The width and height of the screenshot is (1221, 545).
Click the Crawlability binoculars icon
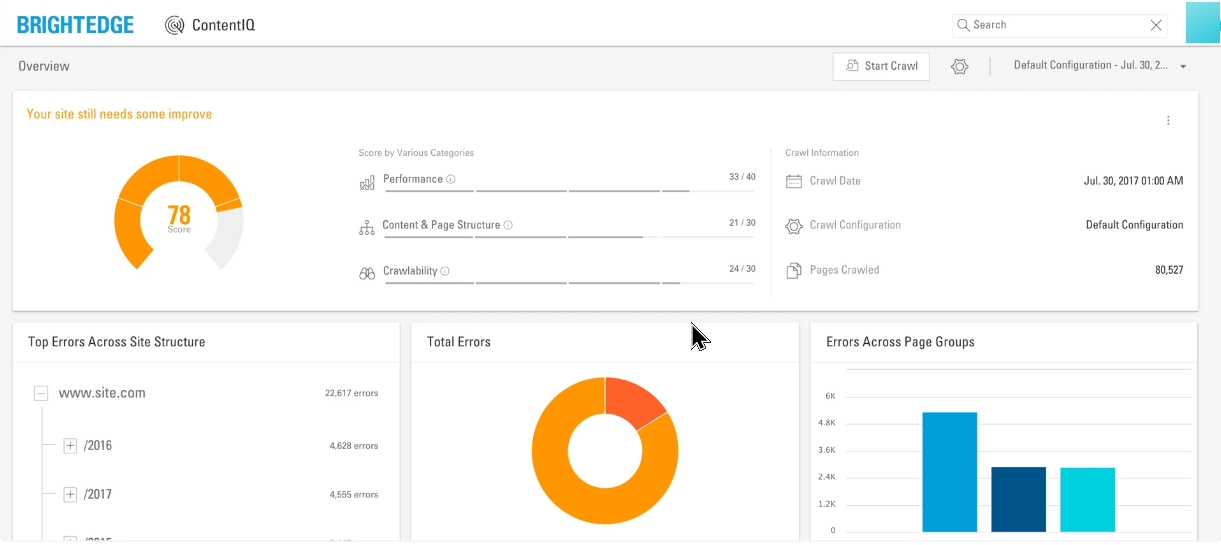(367, 273)
